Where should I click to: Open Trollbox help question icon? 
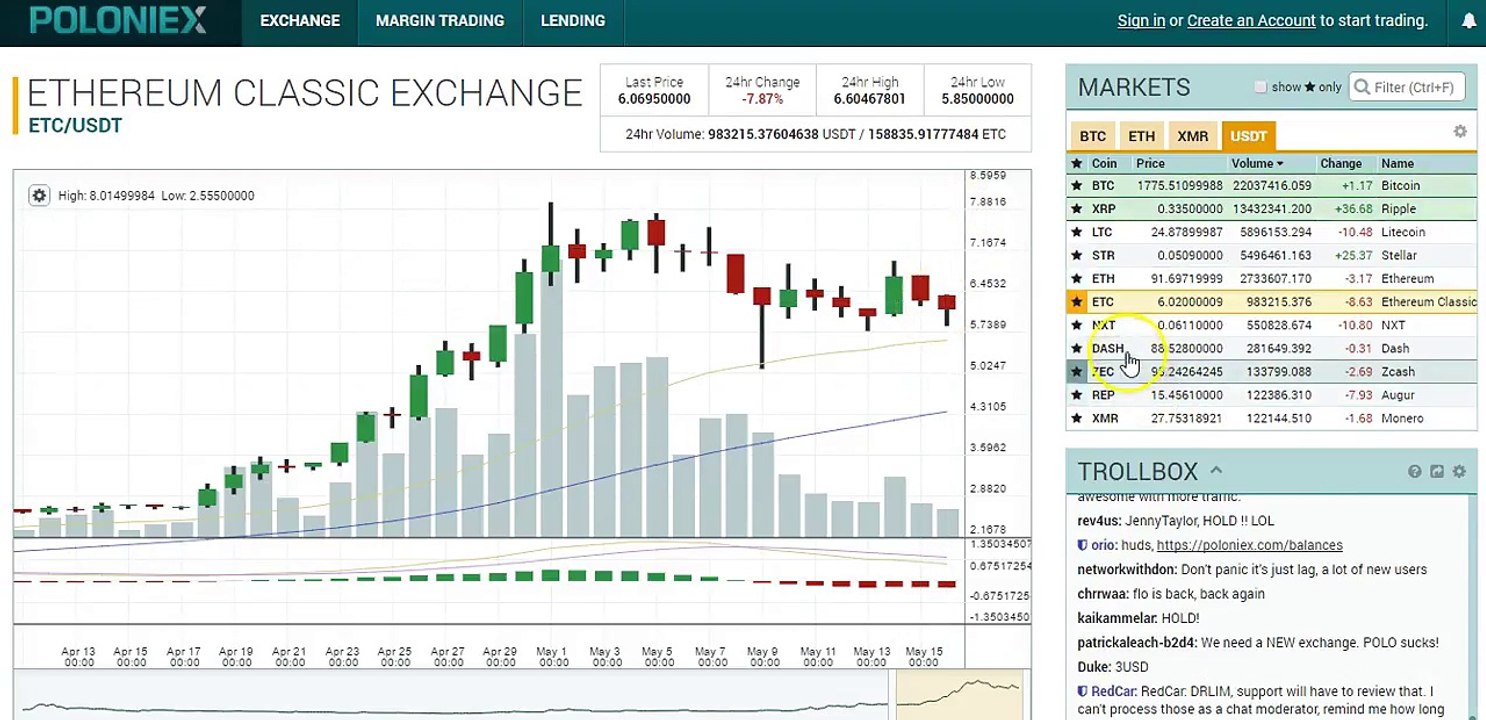coord(1415,472)
